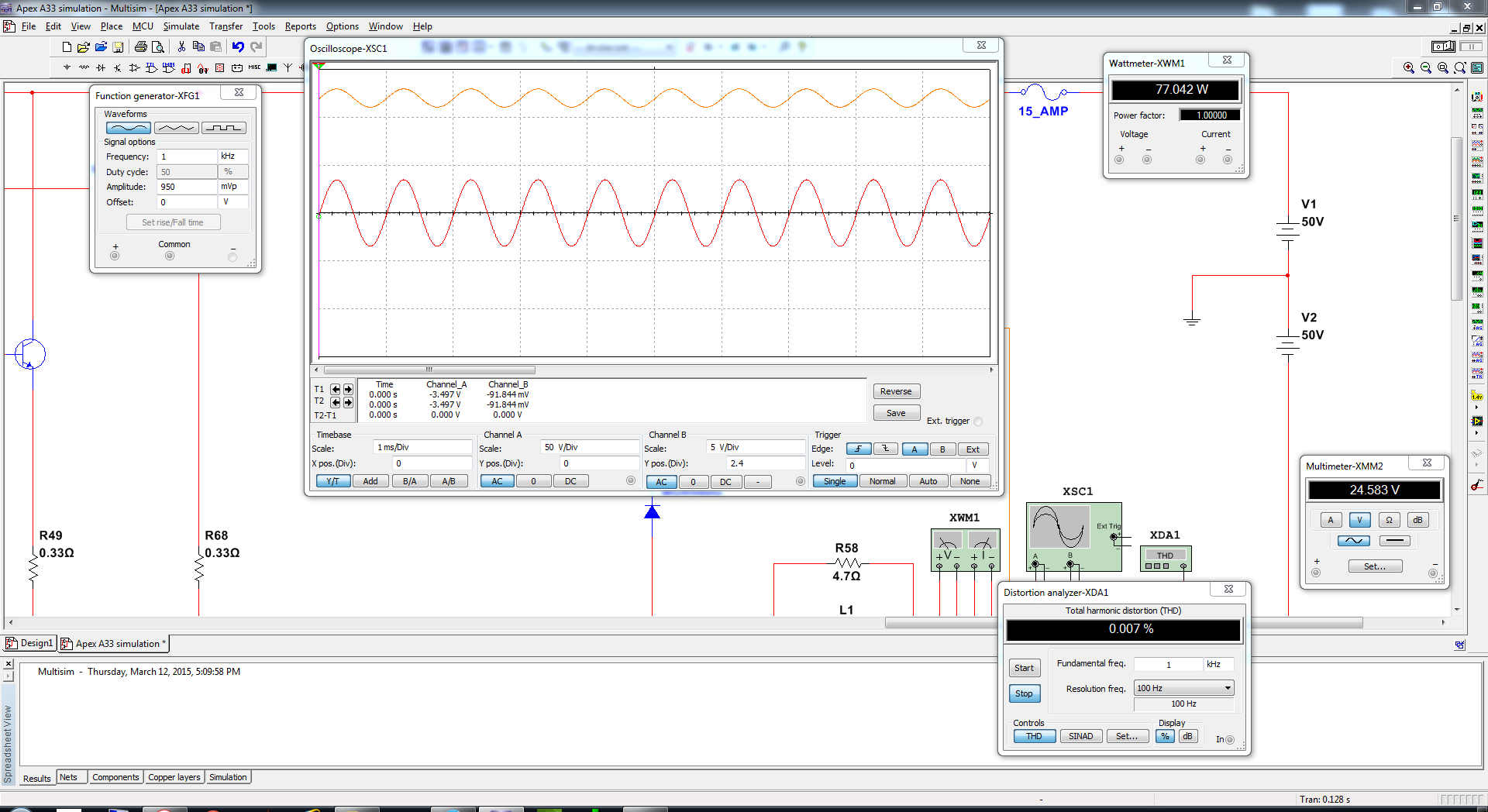Open distortion analyzer Set... options

1128,736
